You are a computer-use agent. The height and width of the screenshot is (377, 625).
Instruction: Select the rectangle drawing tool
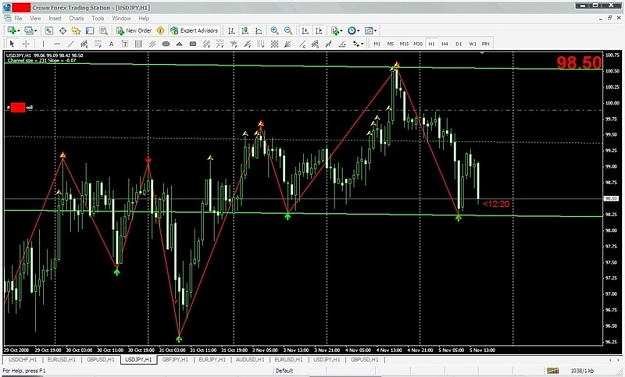click(193, 44)
